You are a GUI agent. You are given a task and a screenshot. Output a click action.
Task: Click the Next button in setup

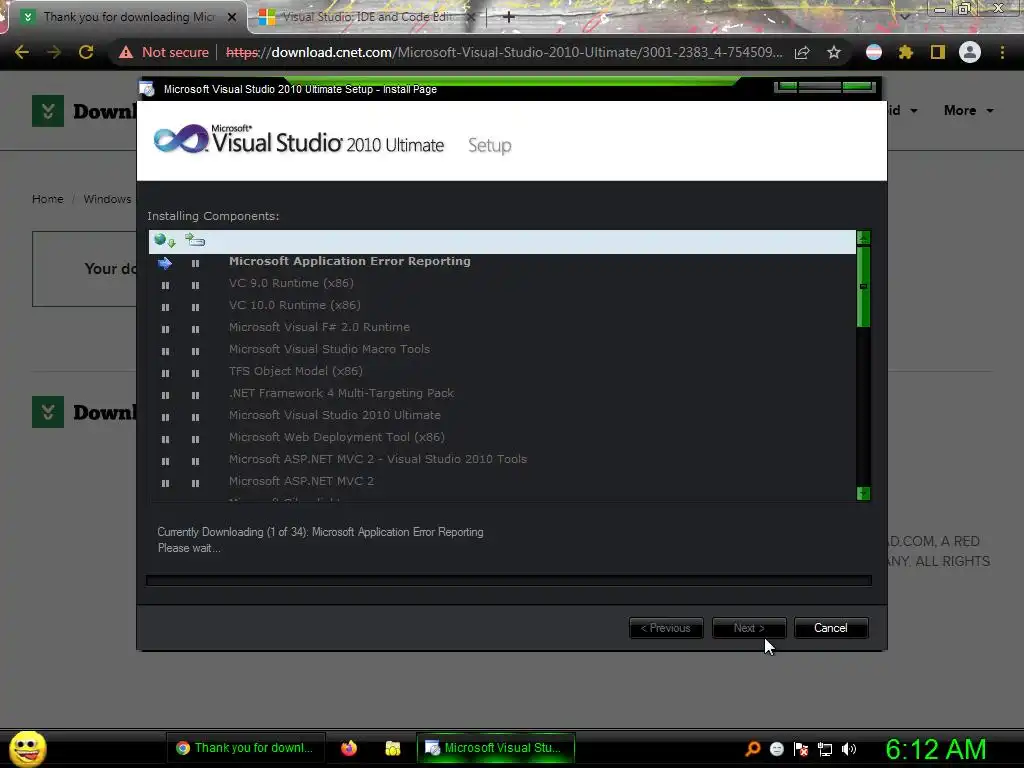(x=748, y=628)
